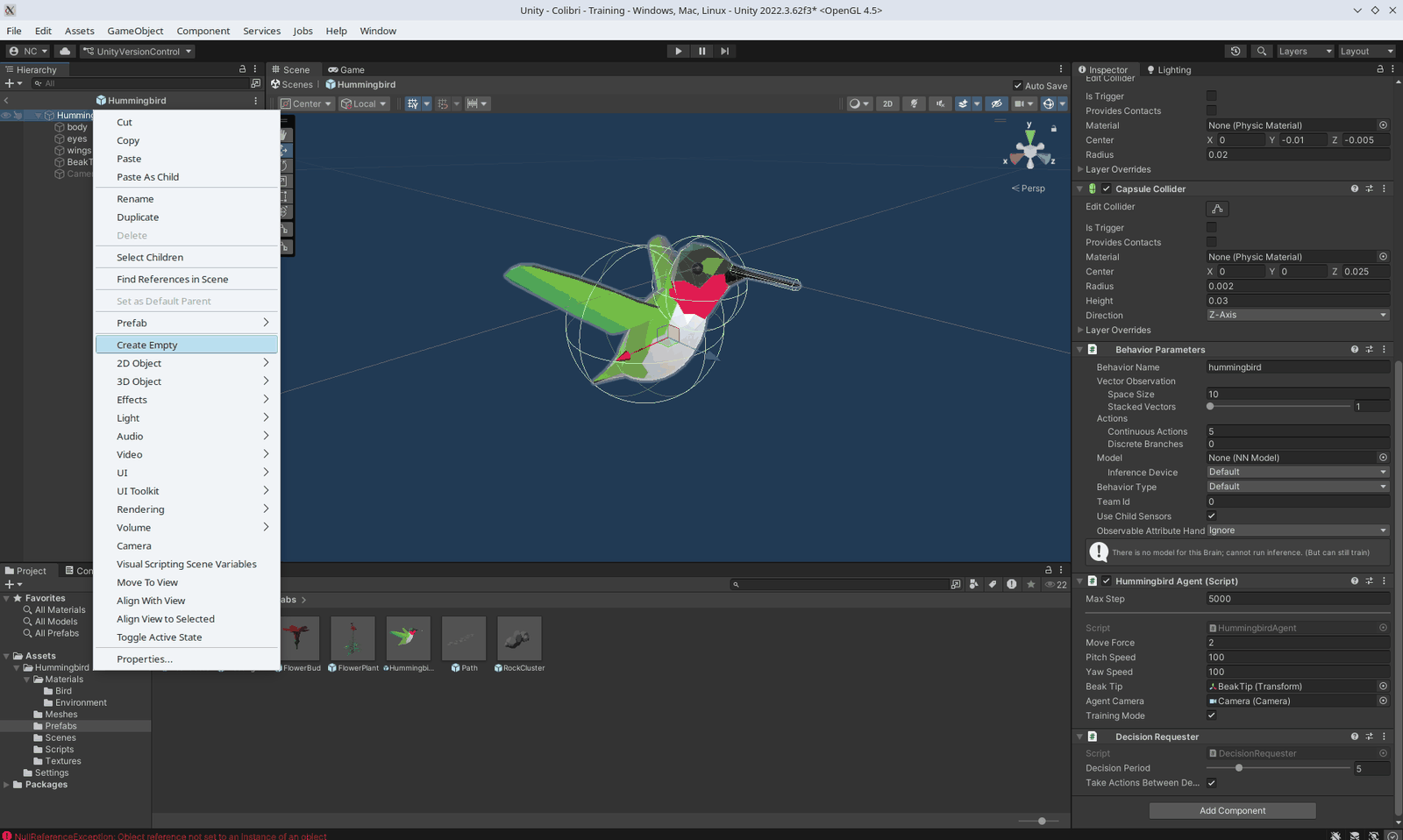The height and width of the screenshot is (840, 1403).
Task: Open the 3D Object submenu
Action: [187, 381]
